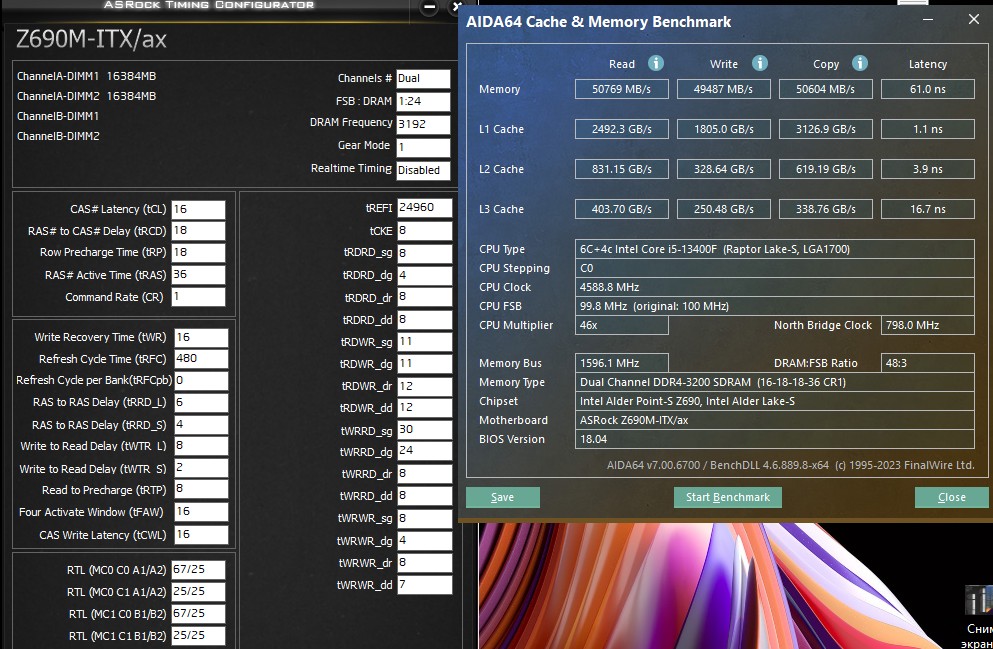Click the BIOS Version value 18.04
Image resolution: width=993 pixels, height=649 pixels.
point(775,439)
